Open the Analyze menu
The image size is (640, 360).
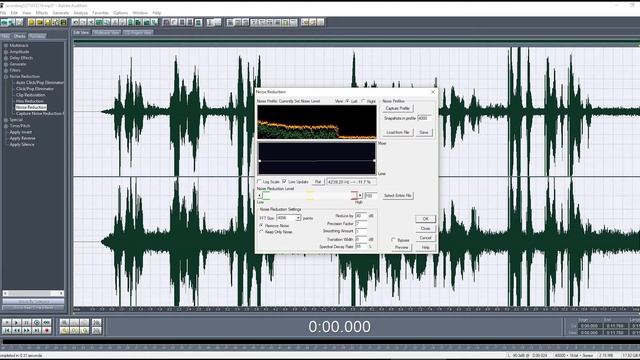81,13
